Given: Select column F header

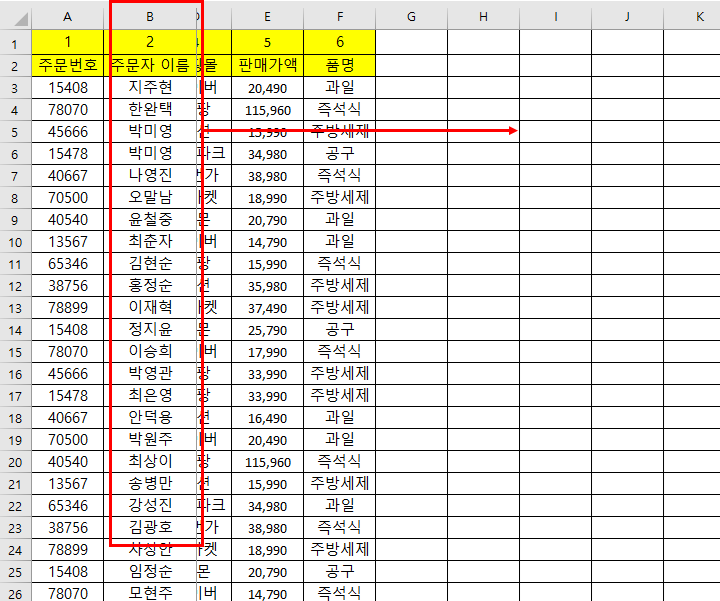Looking at the screenshot, I should pyautogui.click(x=339, y=17).
